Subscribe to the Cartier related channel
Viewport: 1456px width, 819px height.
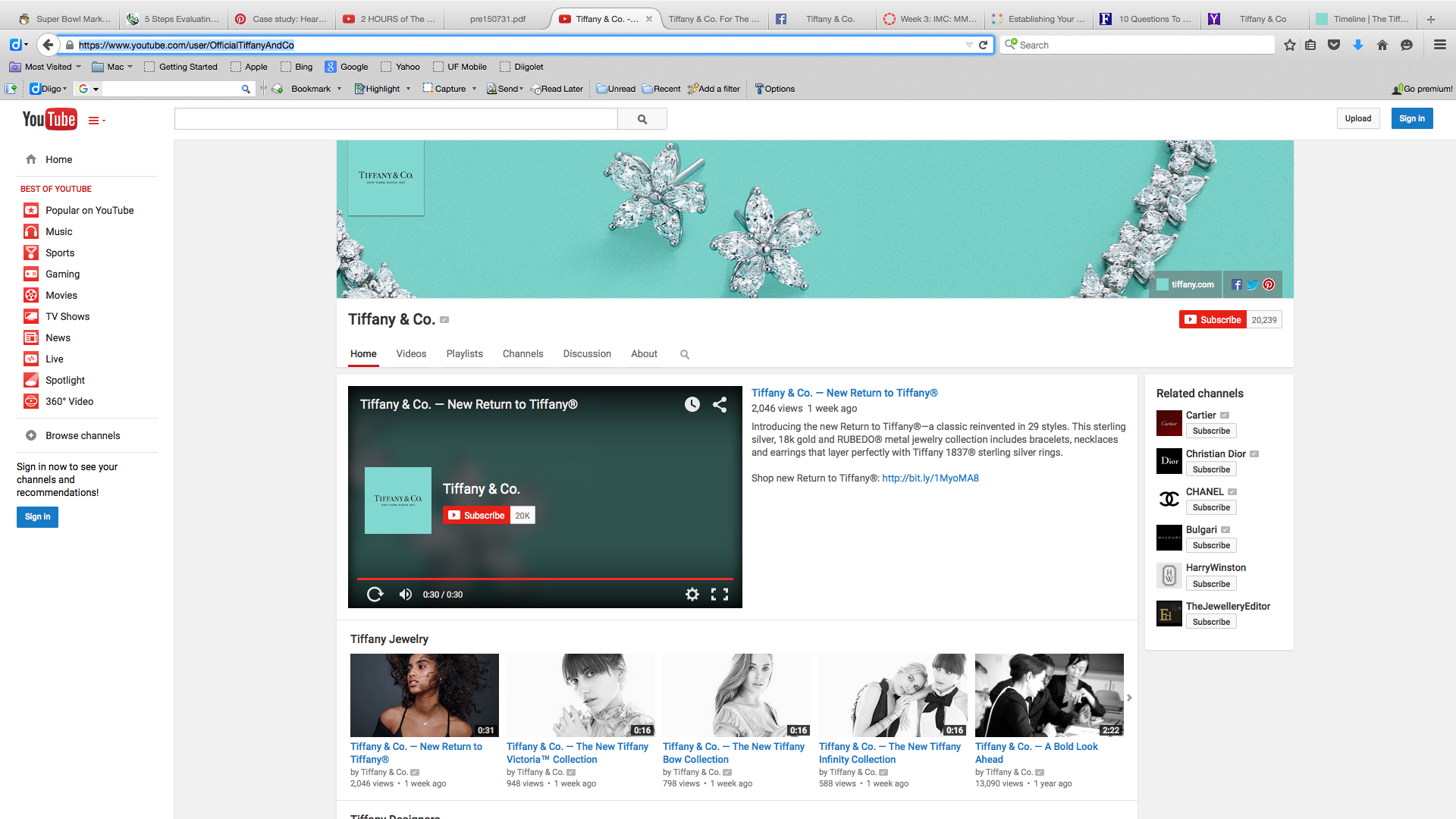pyautogui.click(x=1211, y=431)
